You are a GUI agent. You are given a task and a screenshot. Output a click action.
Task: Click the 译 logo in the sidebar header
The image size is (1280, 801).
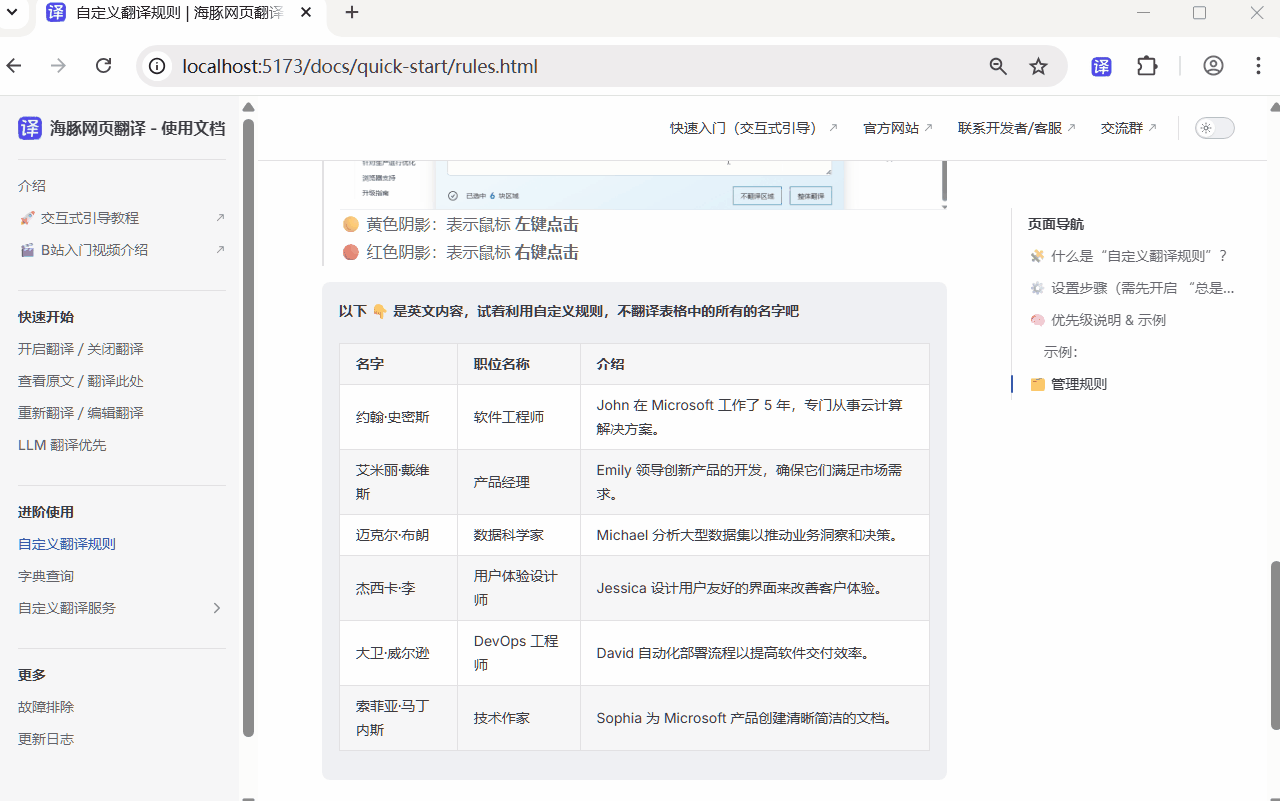[x=29, y=128]
